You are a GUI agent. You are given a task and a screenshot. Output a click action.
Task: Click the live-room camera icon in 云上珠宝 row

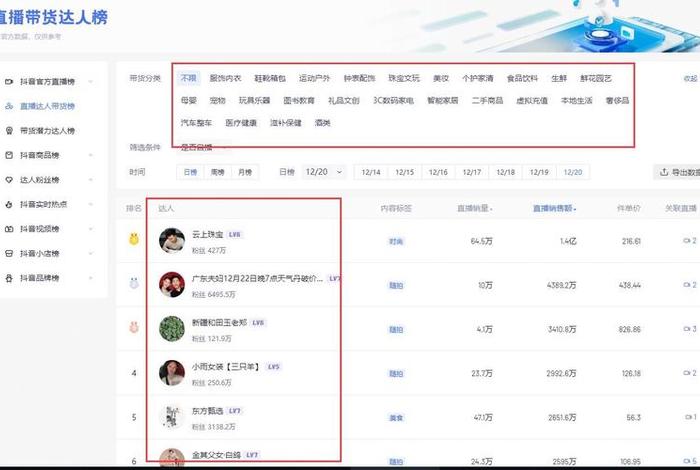tap(687, 241)
